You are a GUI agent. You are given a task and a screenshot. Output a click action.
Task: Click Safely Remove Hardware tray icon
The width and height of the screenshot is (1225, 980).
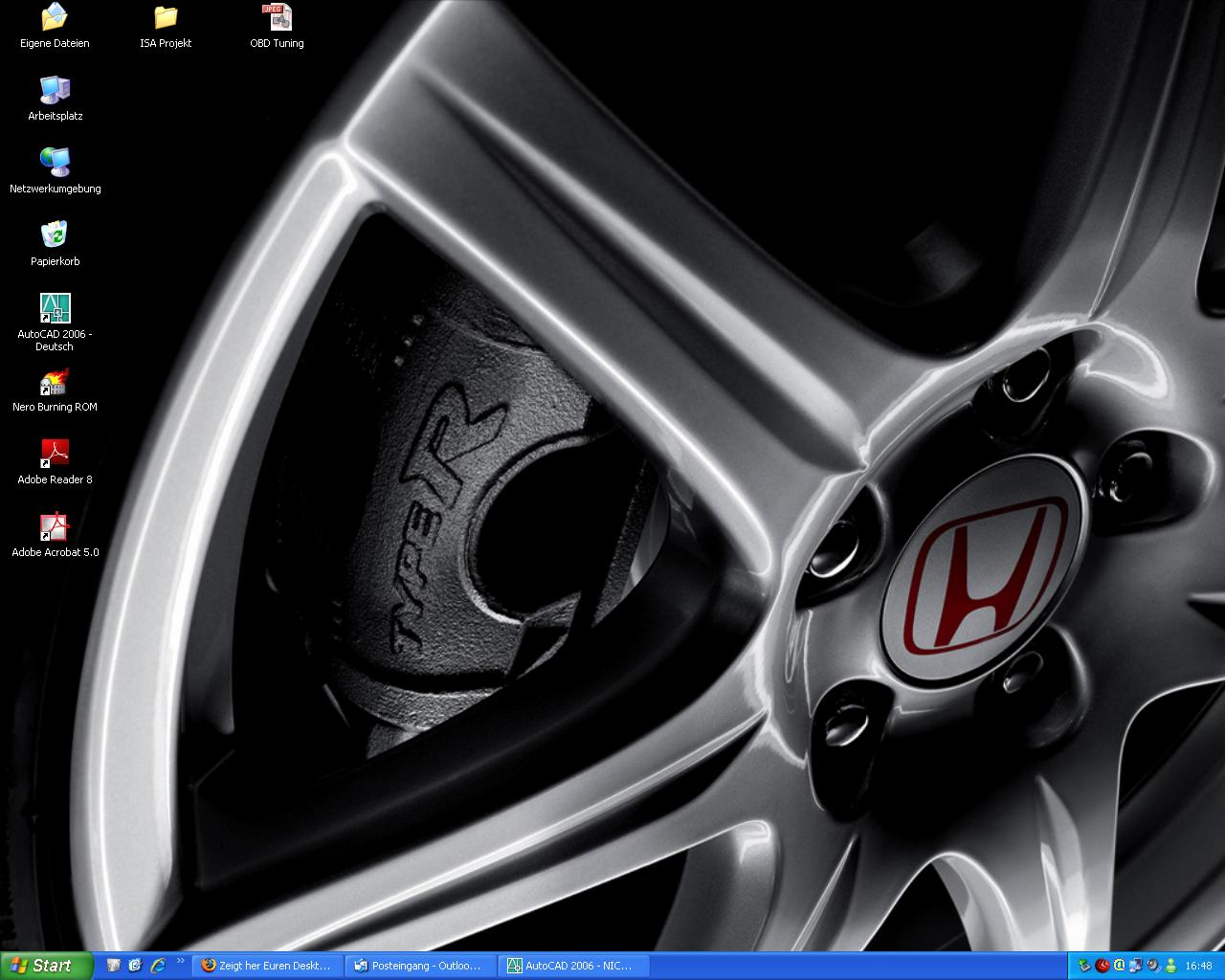(1084, 966)
